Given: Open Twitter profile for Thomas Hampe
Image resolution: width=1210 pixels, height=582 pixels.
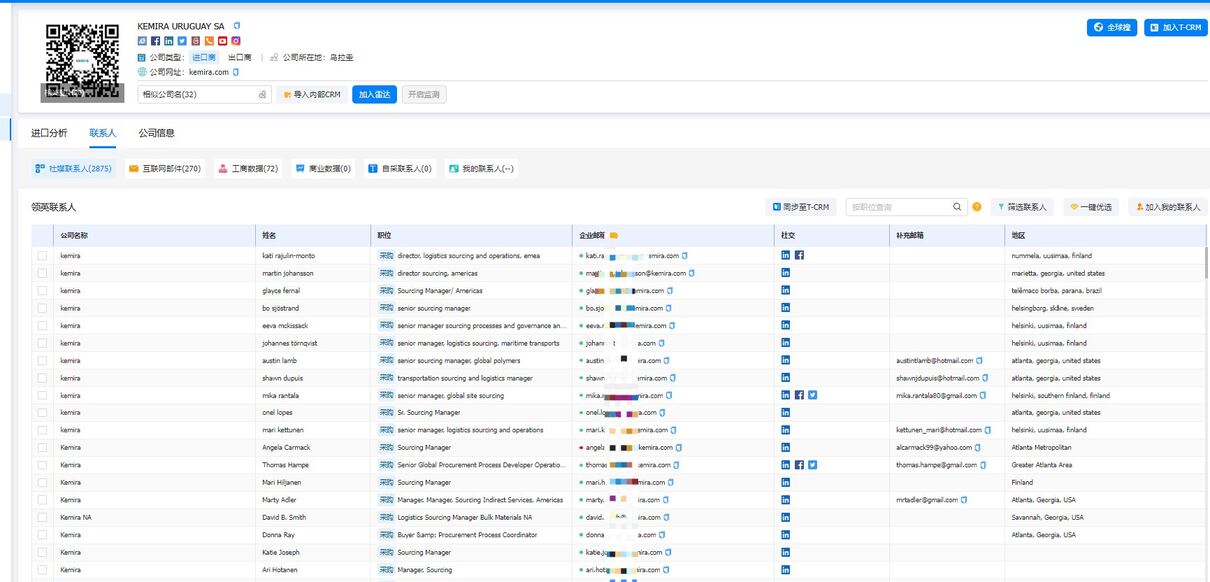Looking at the screenshot, I should (x=812, y=465).
